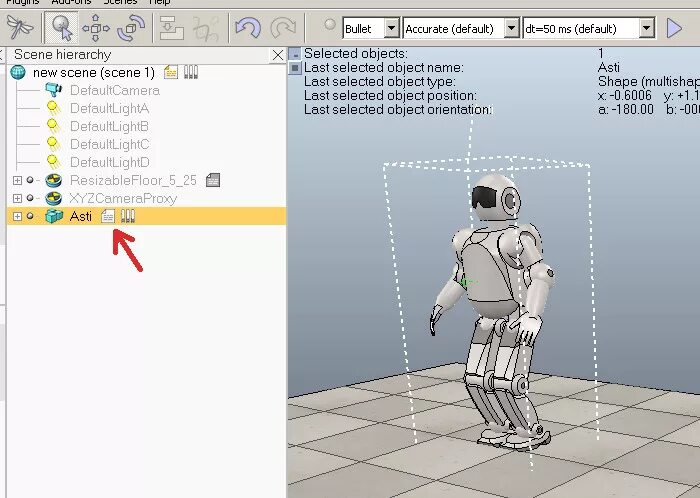Expand the XYZCameraProxy tree node
The image size is (700, 498).
(17, 198)
